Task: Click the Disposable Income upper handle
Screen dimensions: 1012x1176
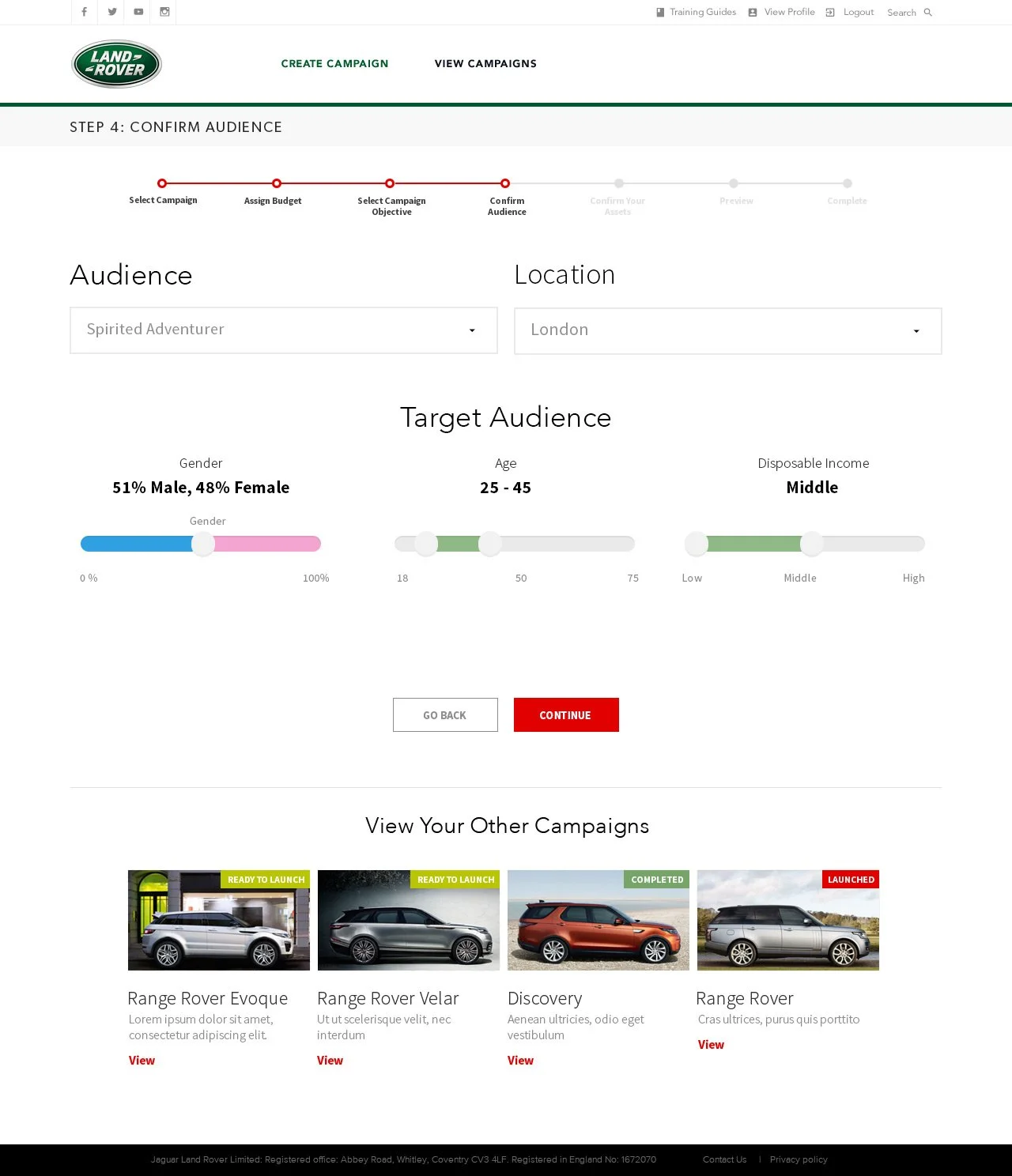Action: (x=812, y=544)
